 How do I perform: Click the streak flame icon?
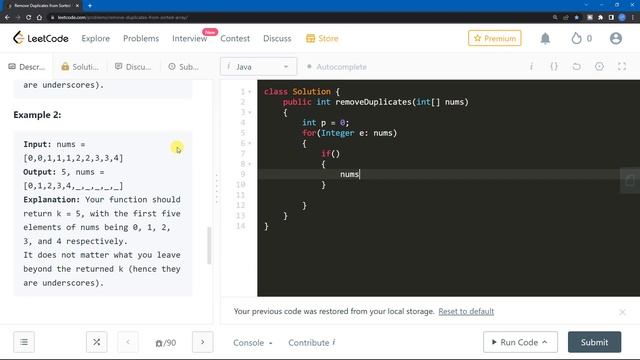(576, 38)
